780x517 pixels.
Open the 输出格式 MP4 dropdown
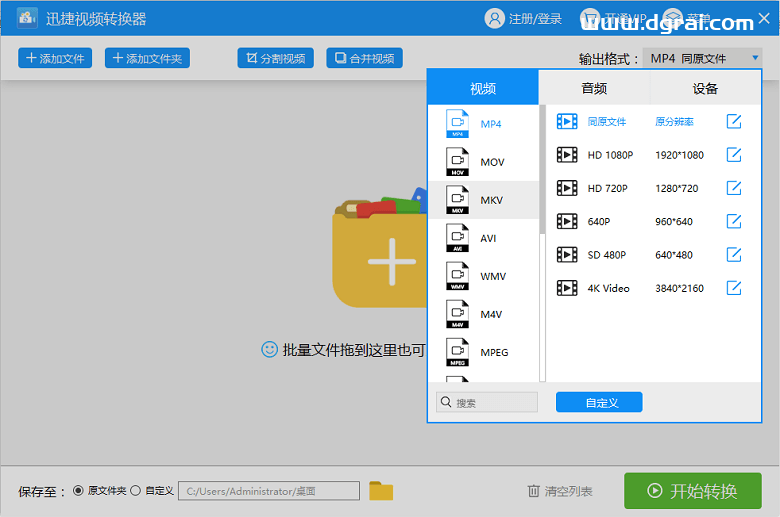pyautogui.click(x=702, y=59)
